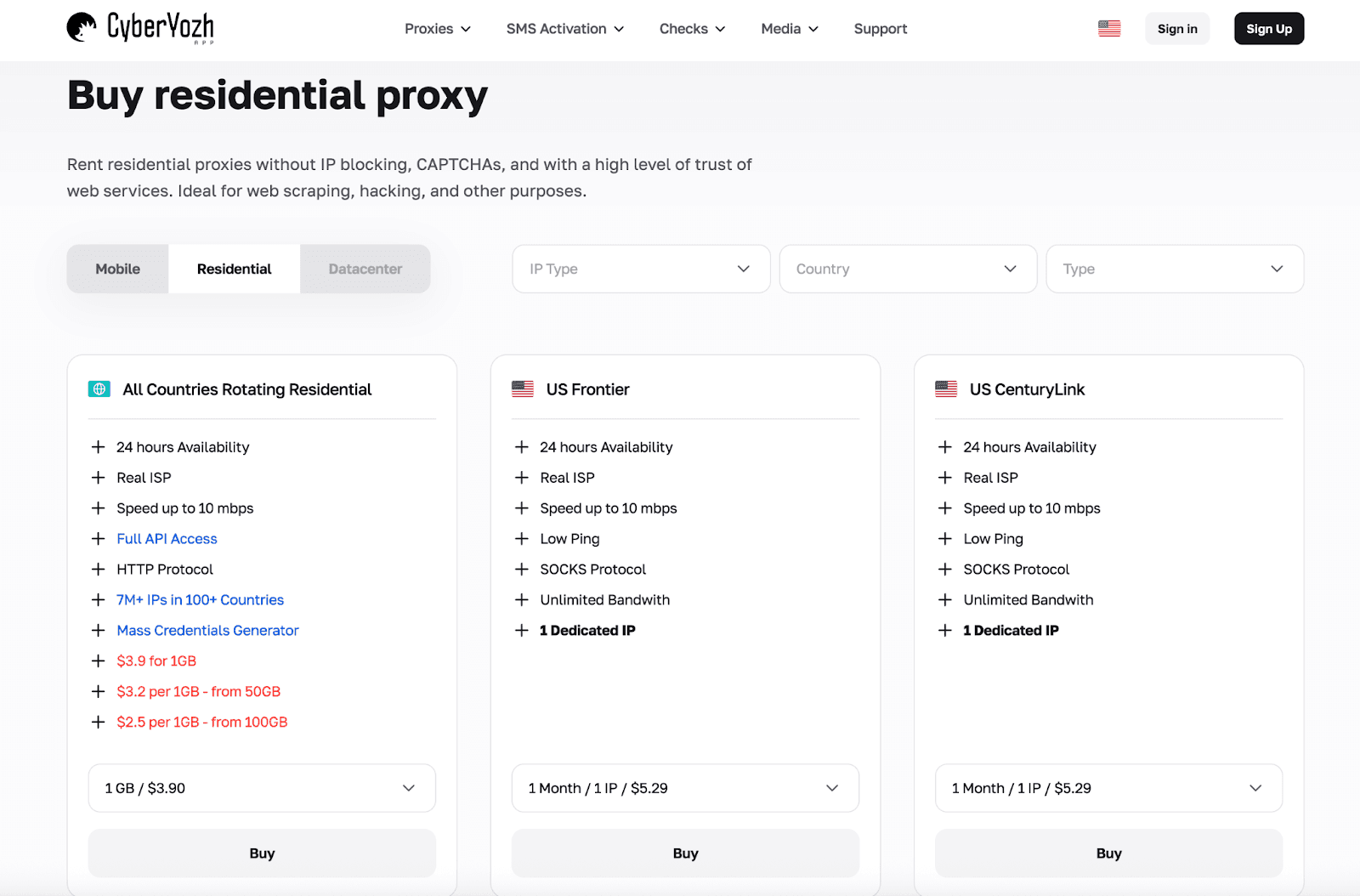
Task: Buy All Countries Rotating Residential proxy
Action: click(x=262, y=853)
